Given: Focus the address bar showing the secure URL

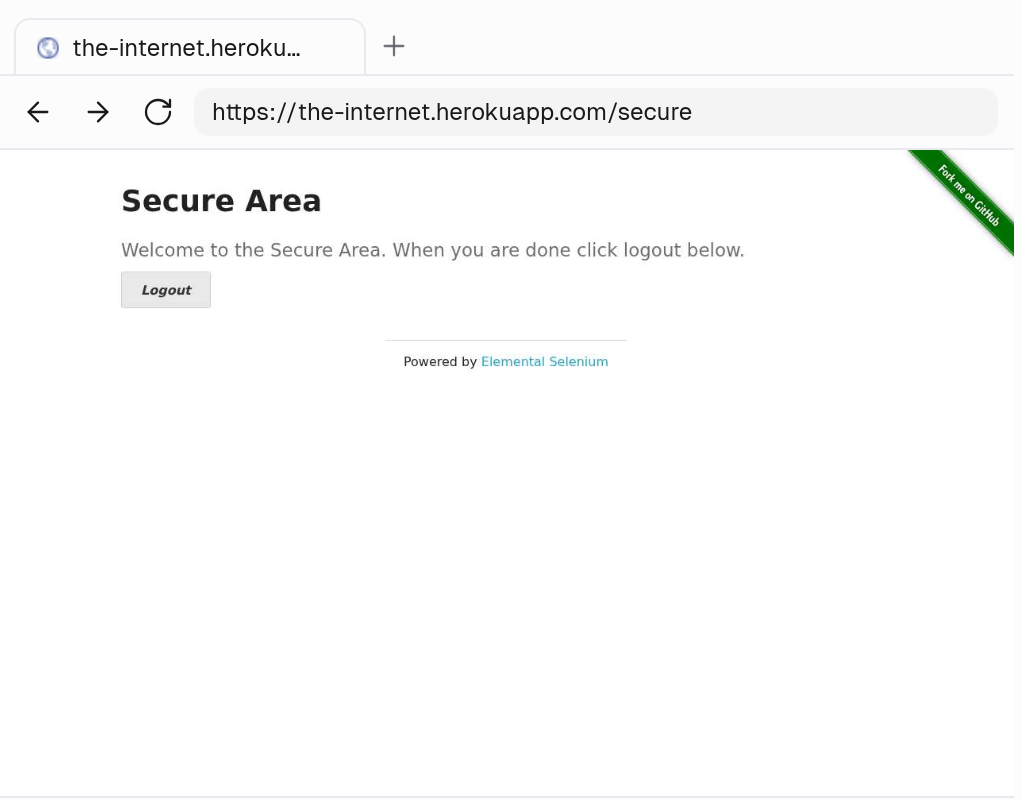Looking at the screenshot, I should pyautogui.click(x=596, y=112).
